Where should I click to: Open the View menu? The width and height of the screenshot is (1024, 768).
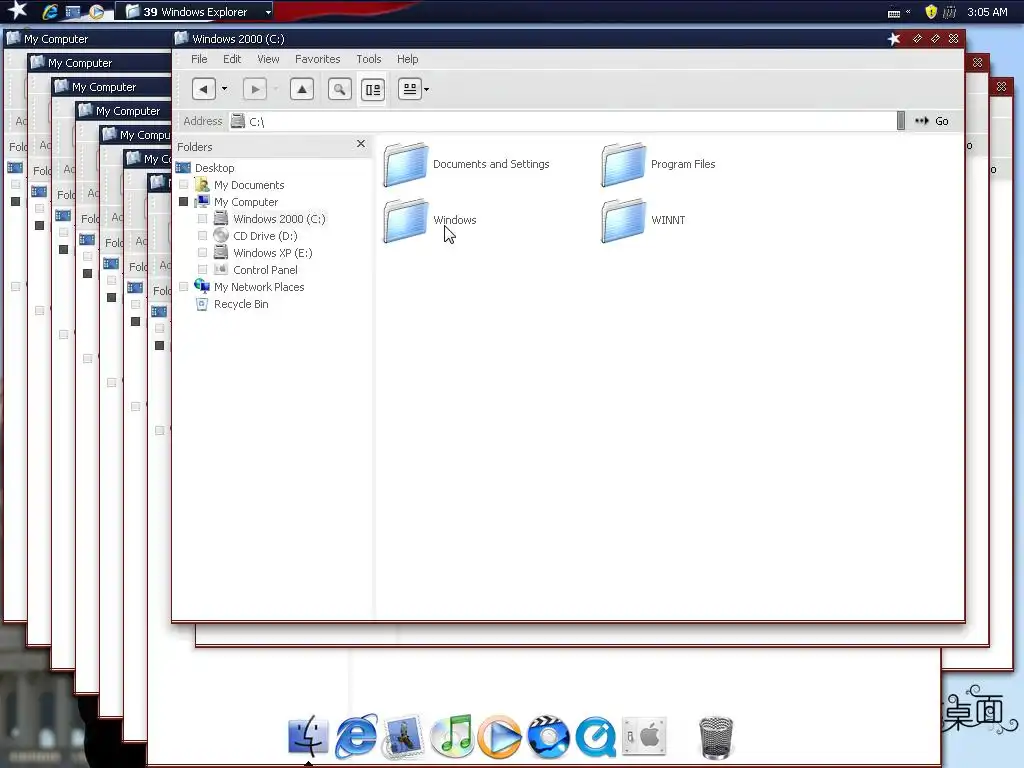pyautogui.click(x=268, y=59)
